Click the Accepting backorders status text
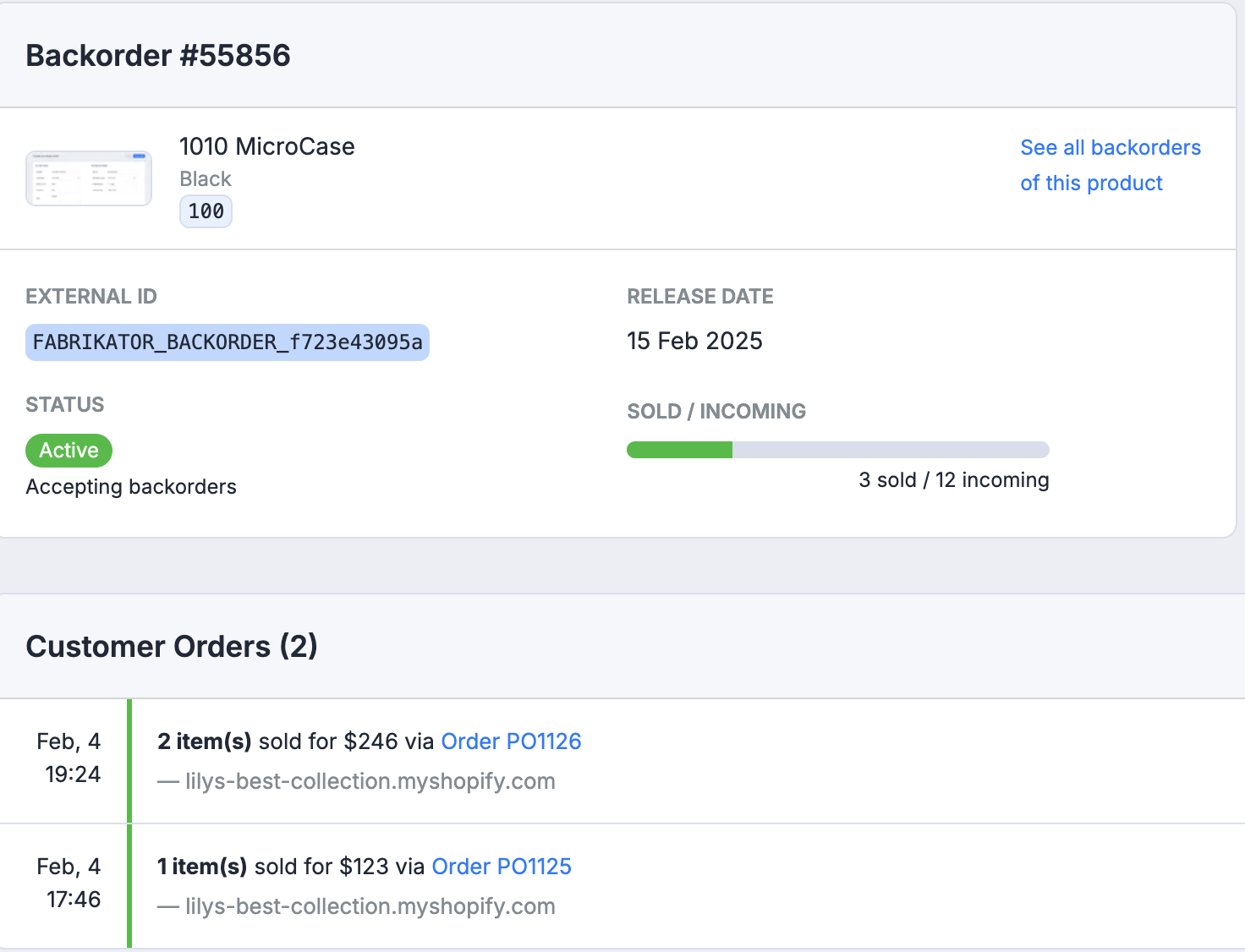This screenshot has width=1245, height=952. [x=131, y=487]
